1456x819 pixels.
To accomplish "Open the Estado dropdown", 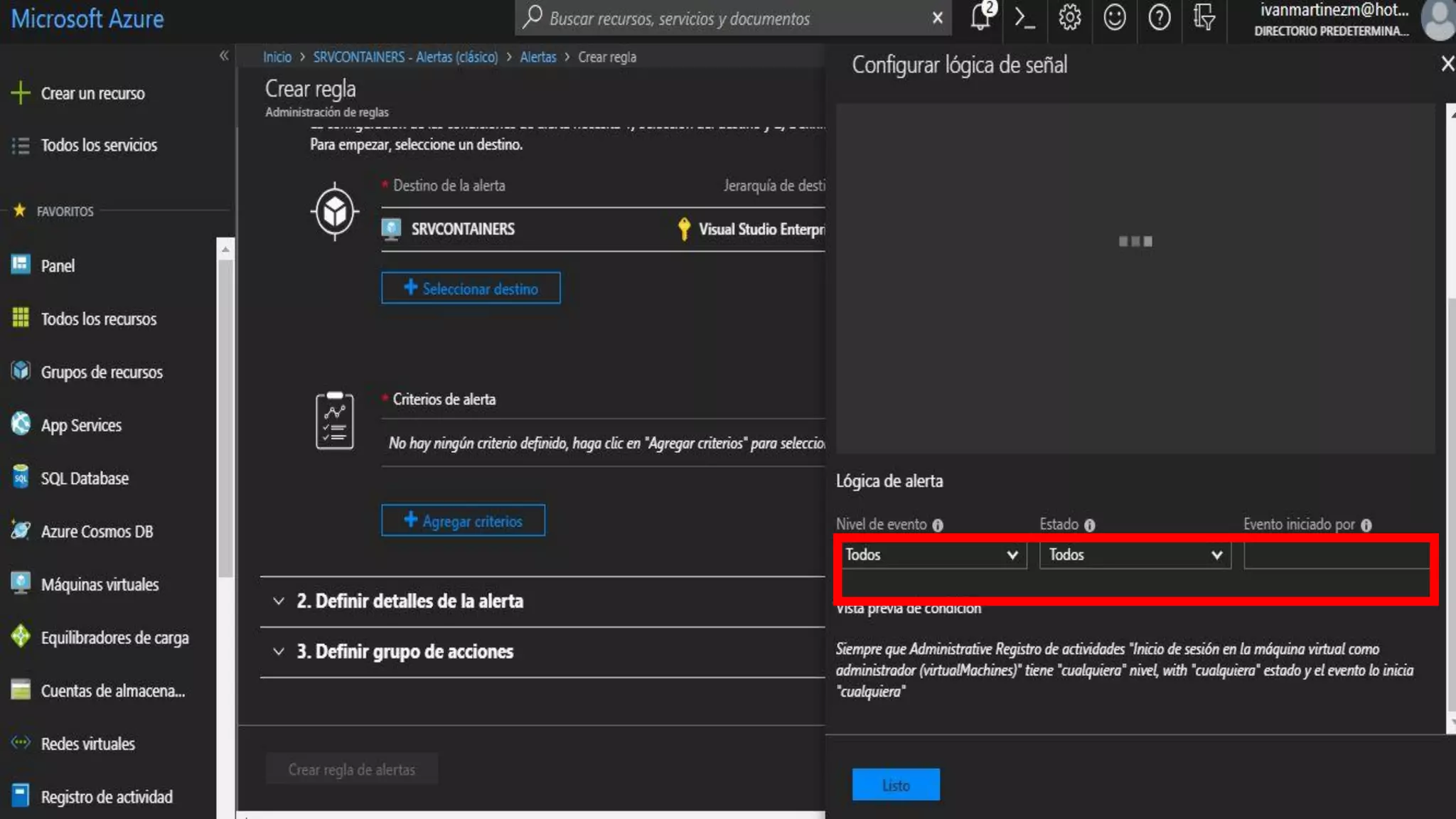I will [x=1135, y=555].
